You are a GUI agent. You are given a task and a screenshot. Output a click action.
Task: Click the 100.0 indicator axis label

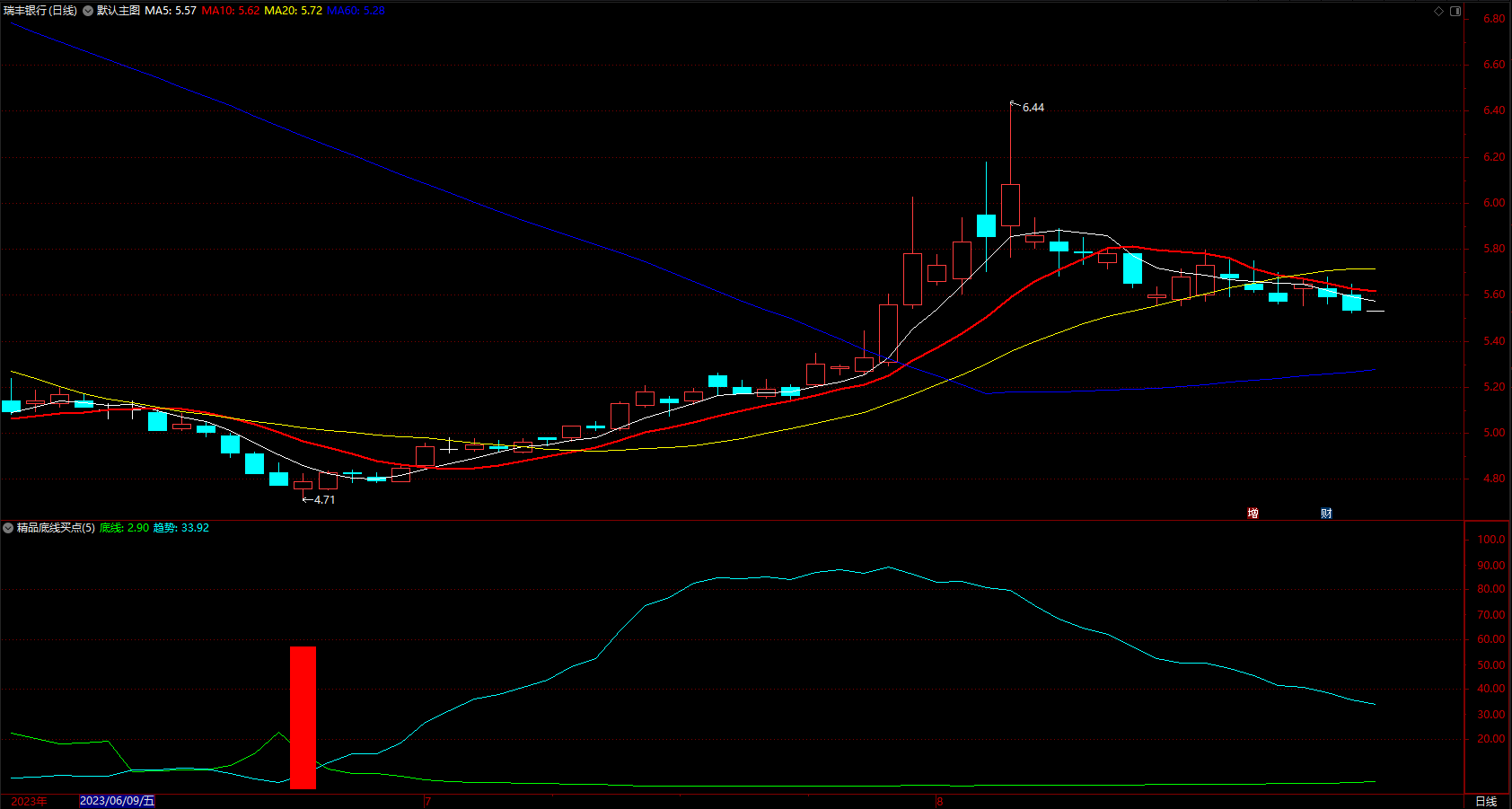pyautogui.click(x=1491, y=540)
